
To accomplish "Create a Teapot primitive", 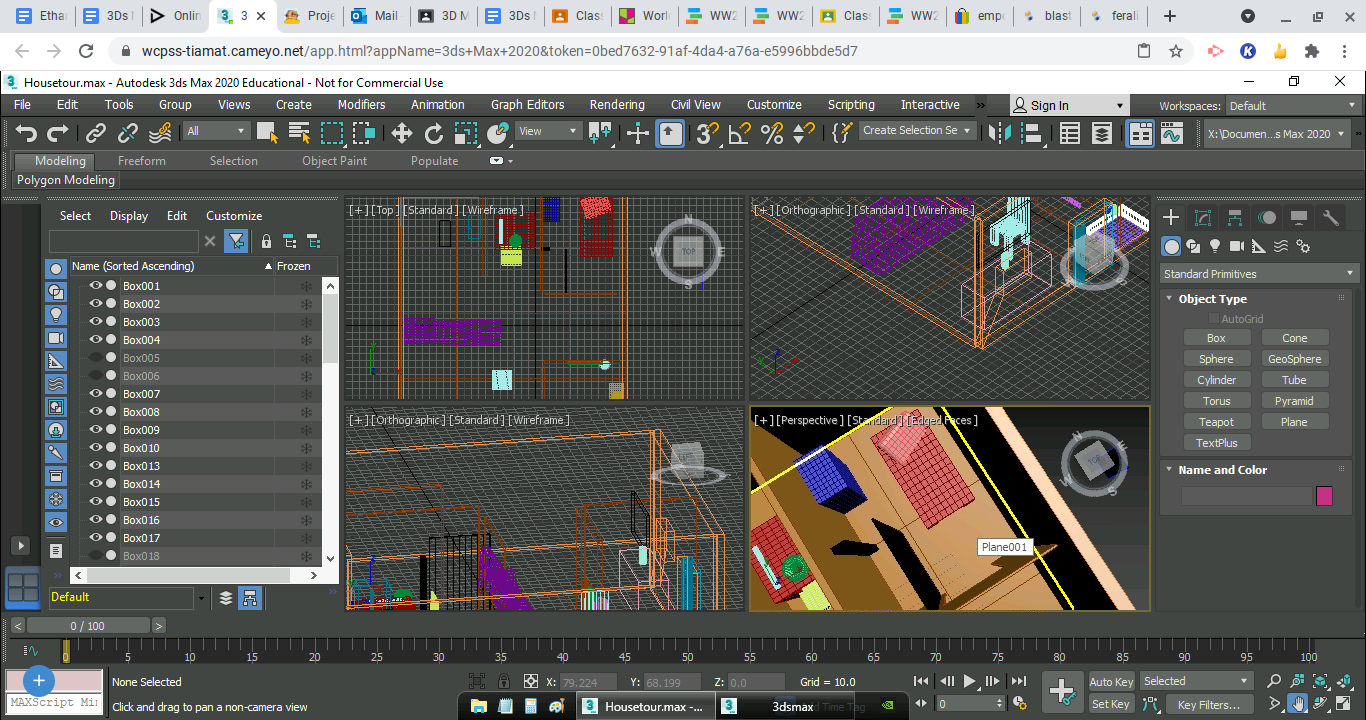I will (1216, 422).
